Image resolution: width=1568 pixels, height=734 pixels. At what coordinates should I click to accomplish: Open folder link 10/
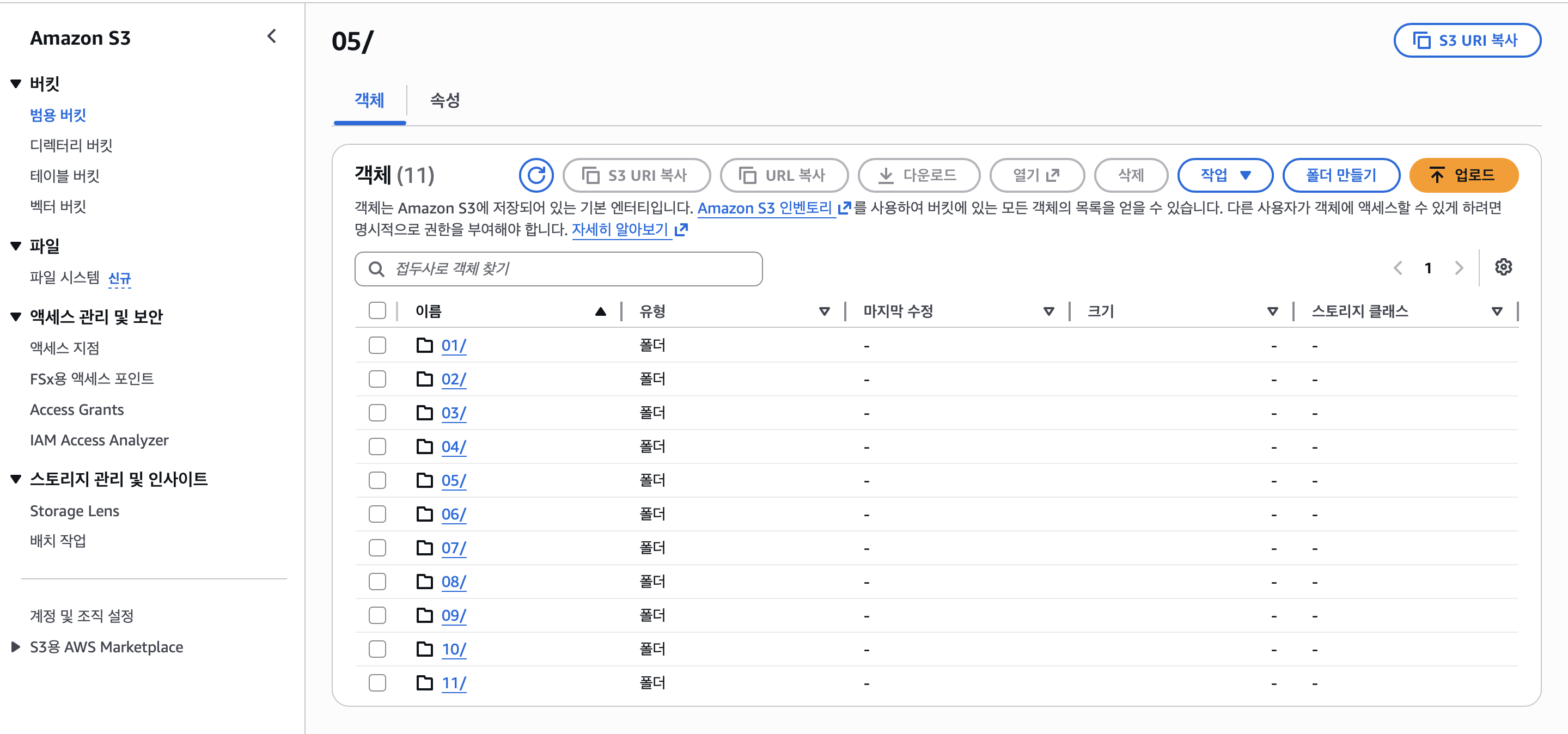pyautogui.click(x=454, y=650)
